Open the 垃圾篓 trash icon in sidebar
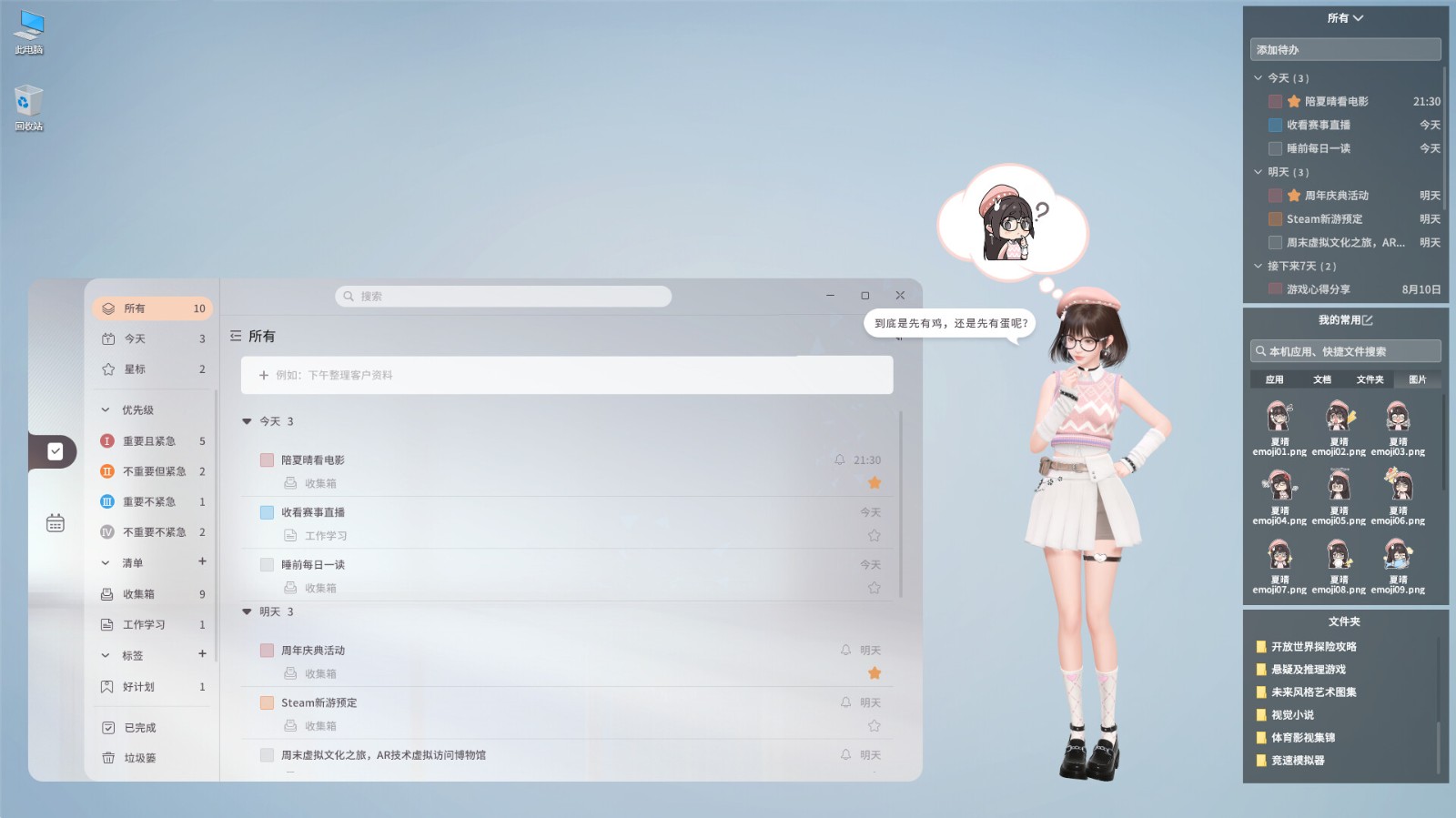This screenshot has height=818, width=1456. click(x=108, y=758)
